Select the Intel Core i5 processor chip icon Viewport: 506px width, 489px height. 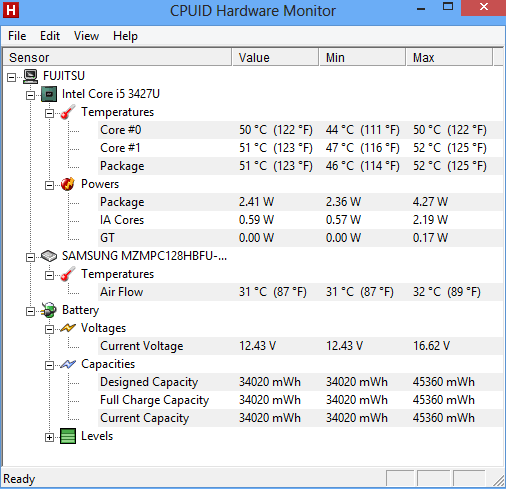(49, 94)
